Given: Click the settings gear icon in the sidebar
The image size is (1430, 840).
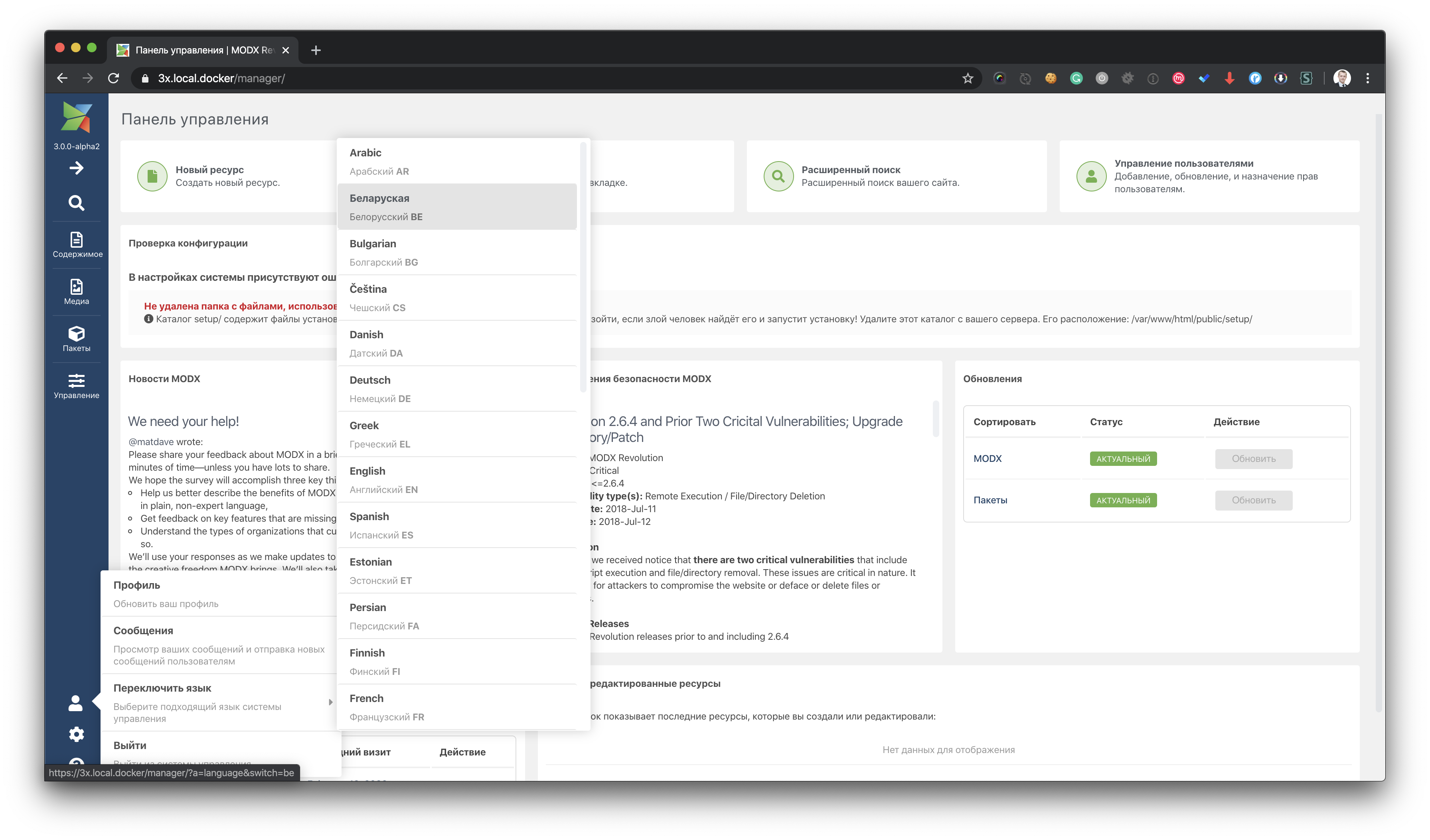Looking at the screenshot, I should tap(76, 735).
